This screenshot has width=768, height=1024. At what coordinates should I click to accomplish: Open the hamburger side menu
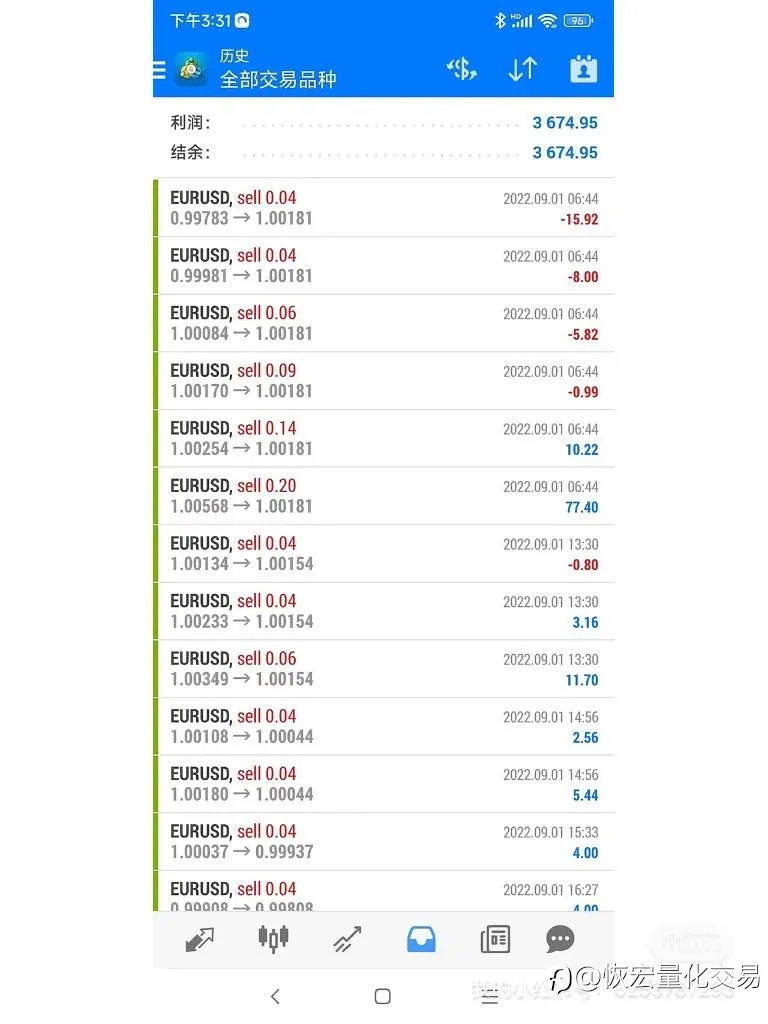click(159, 69)
